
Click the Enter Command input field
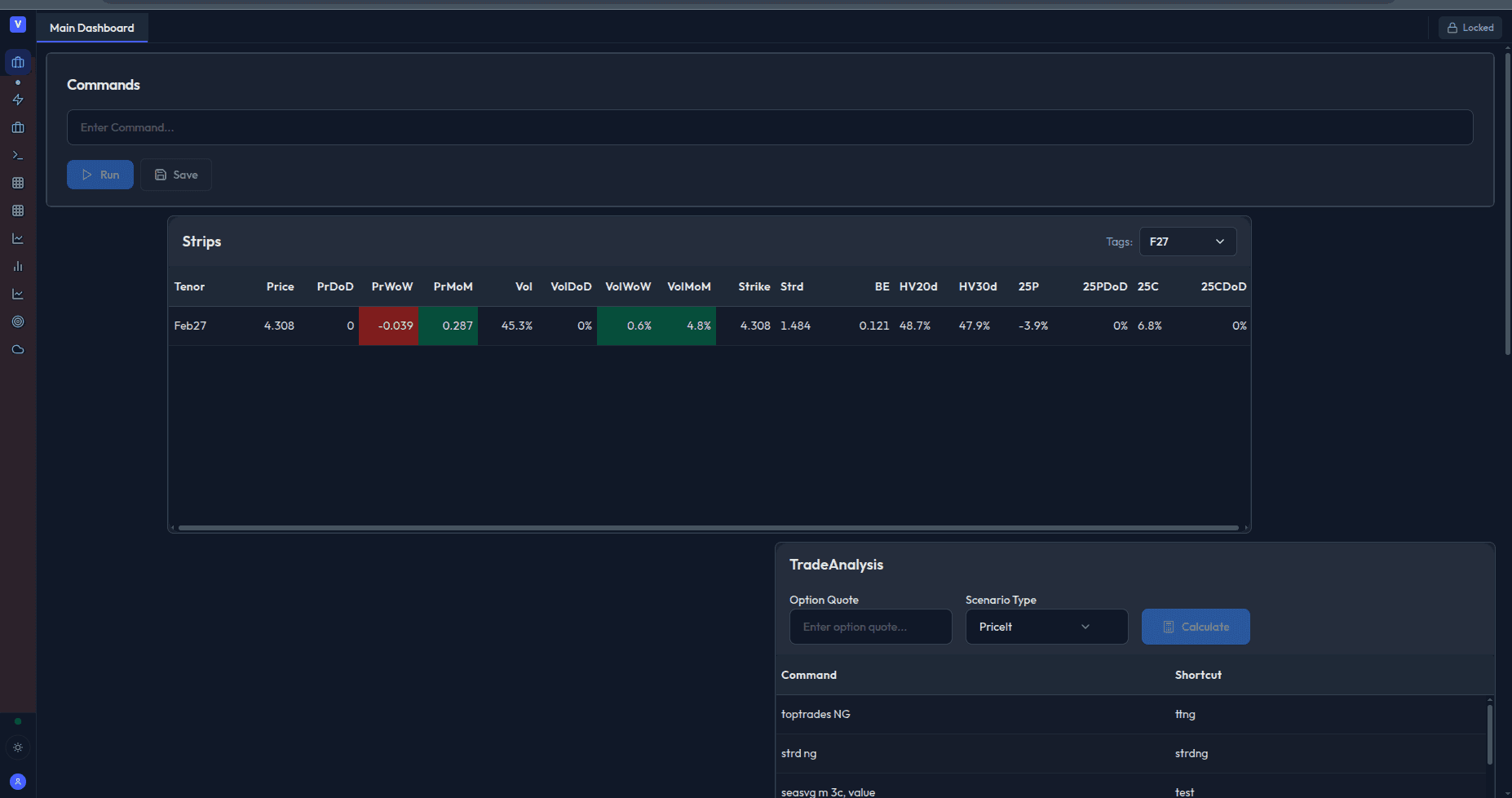[770, 127]
